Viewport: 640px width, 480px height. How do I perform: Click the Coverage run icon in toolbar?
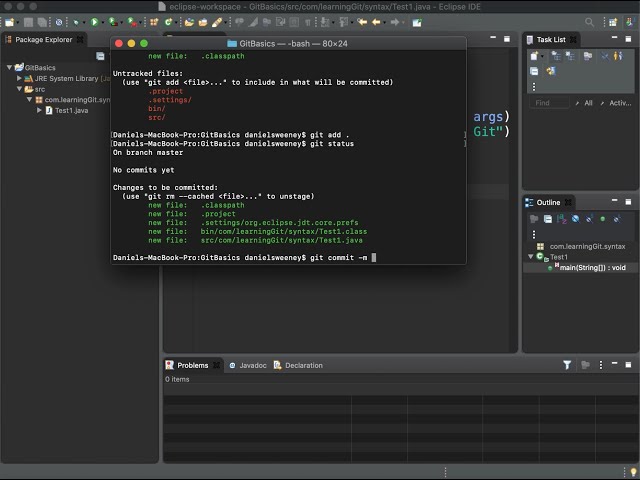tap(113, 22)
